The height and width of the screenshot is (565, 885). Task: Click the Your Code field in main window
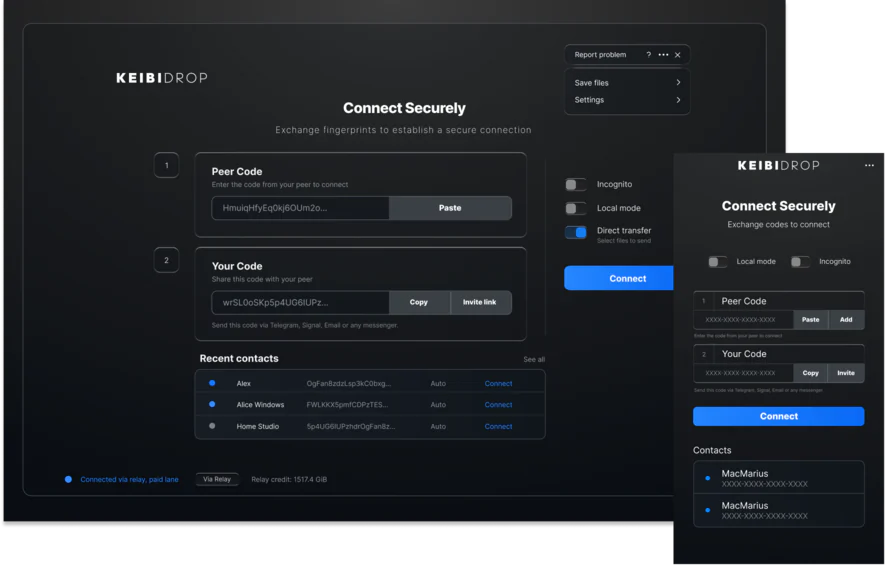[300, 303]
